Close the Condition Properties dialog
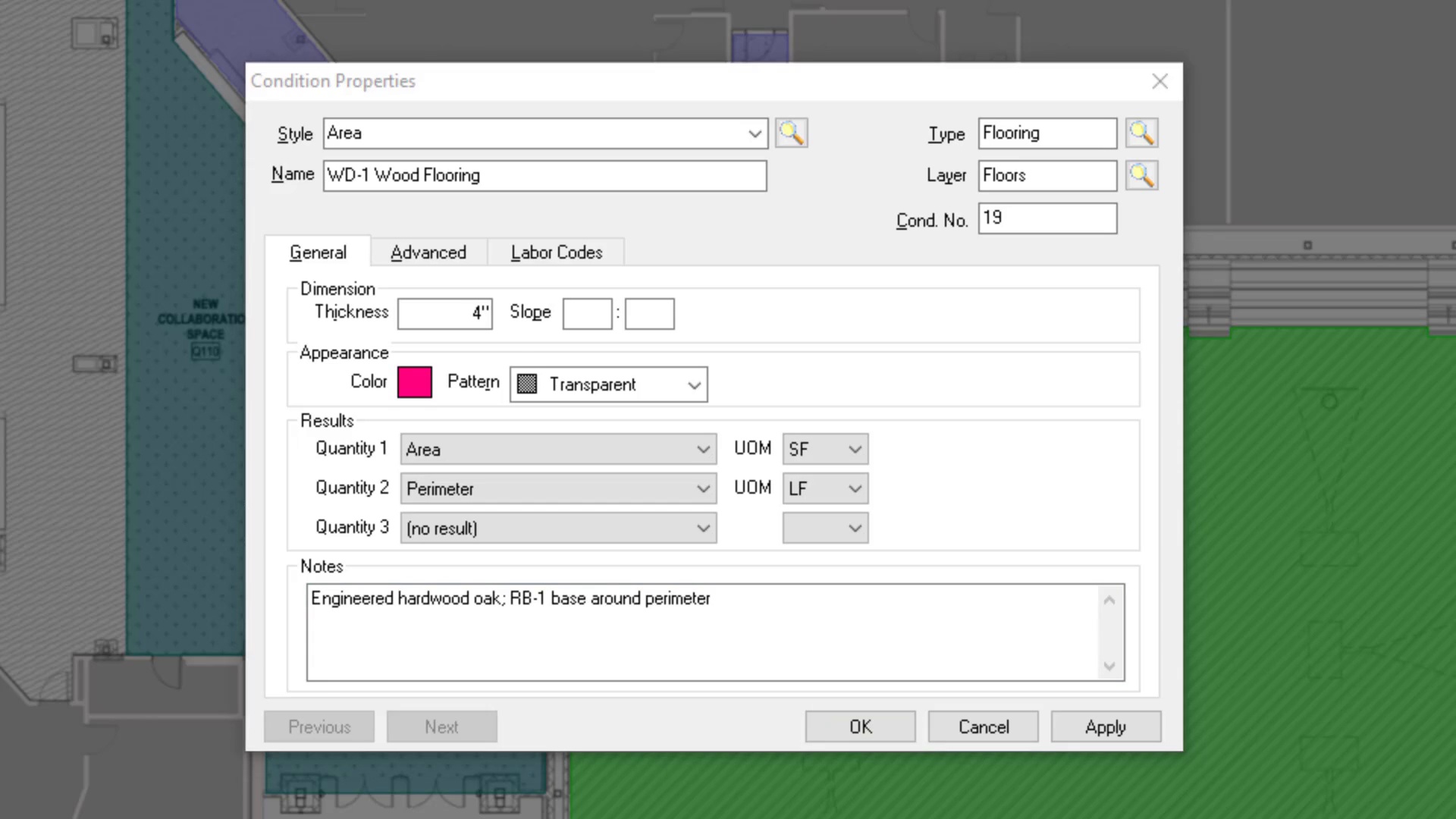 click(1159, 82)
